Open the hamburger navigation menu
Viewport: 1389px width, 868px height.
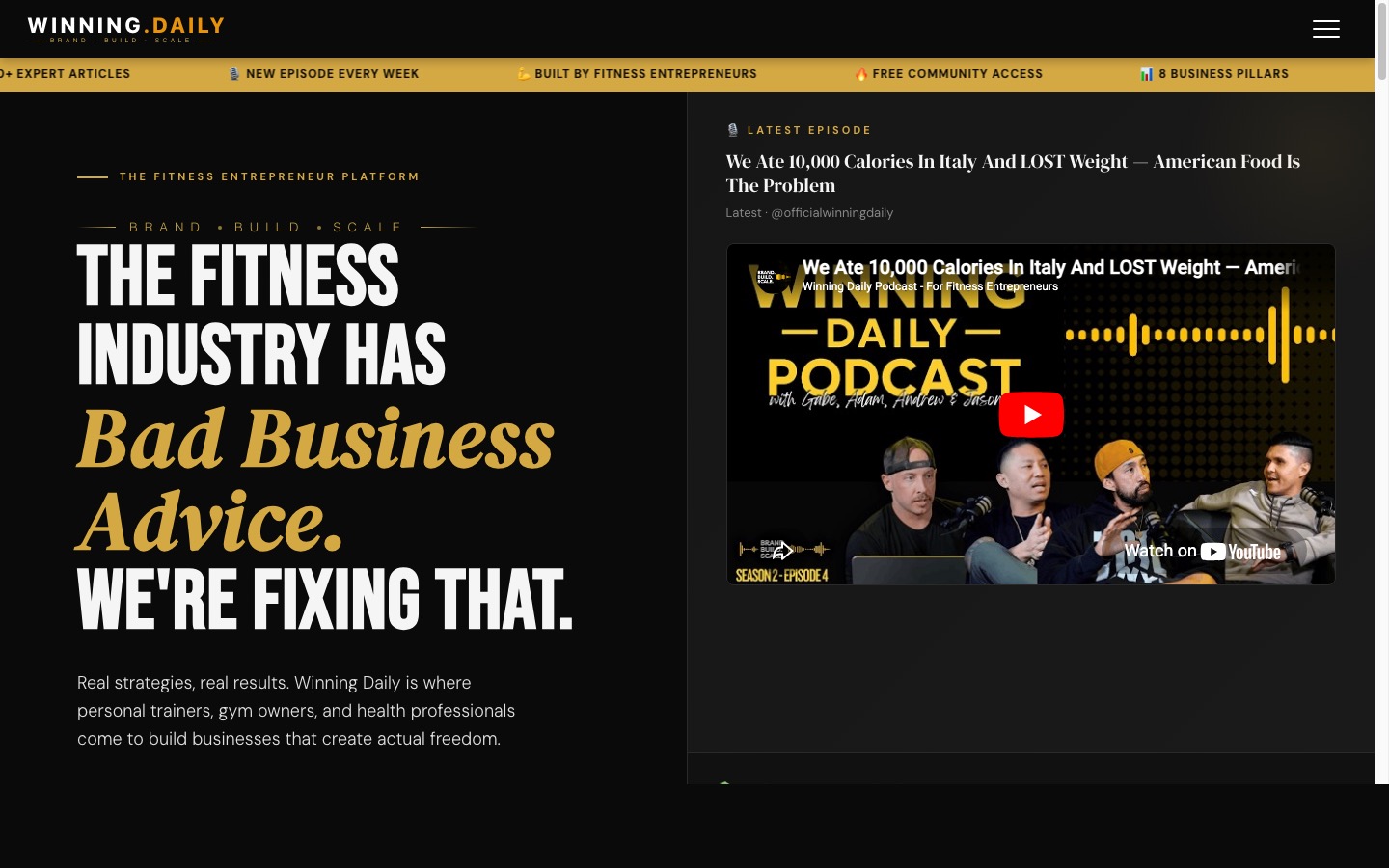tap(1325, 29)
